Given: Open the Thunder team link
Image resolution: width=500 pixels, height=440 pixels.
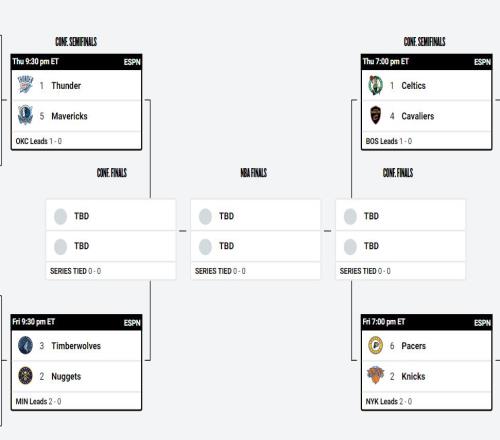Looking at the screenshot, I should click(x=66, y=86).
